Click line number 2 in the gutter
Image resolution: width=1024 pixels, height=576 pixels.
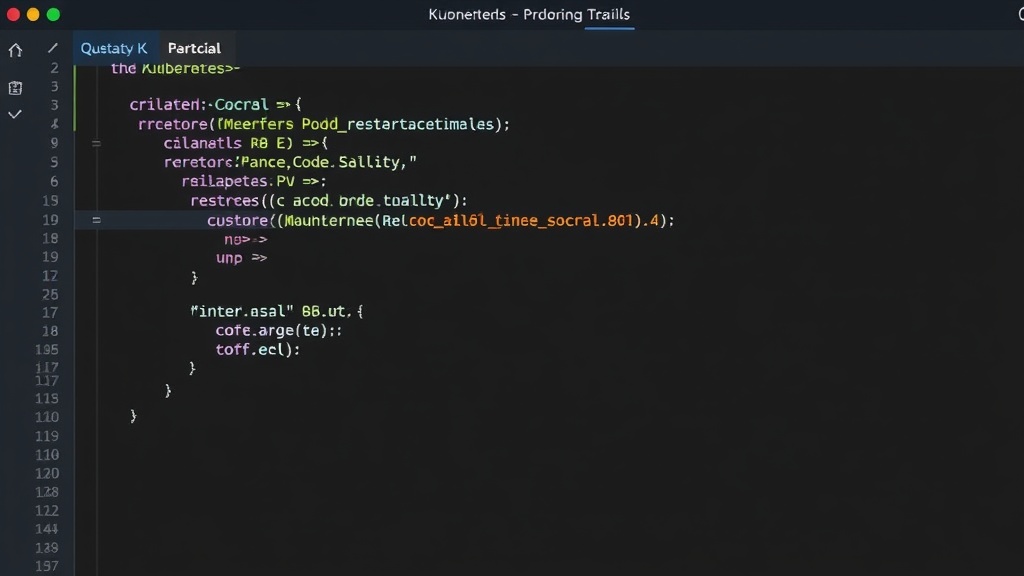[55, 68]
